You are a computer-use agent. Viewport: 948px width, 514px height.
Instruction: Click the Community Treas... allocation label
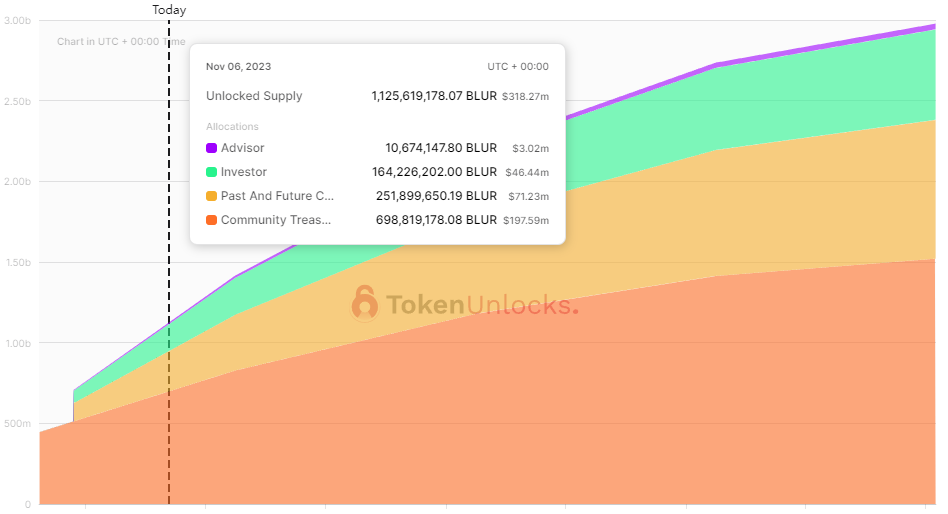tap(276, 221)
